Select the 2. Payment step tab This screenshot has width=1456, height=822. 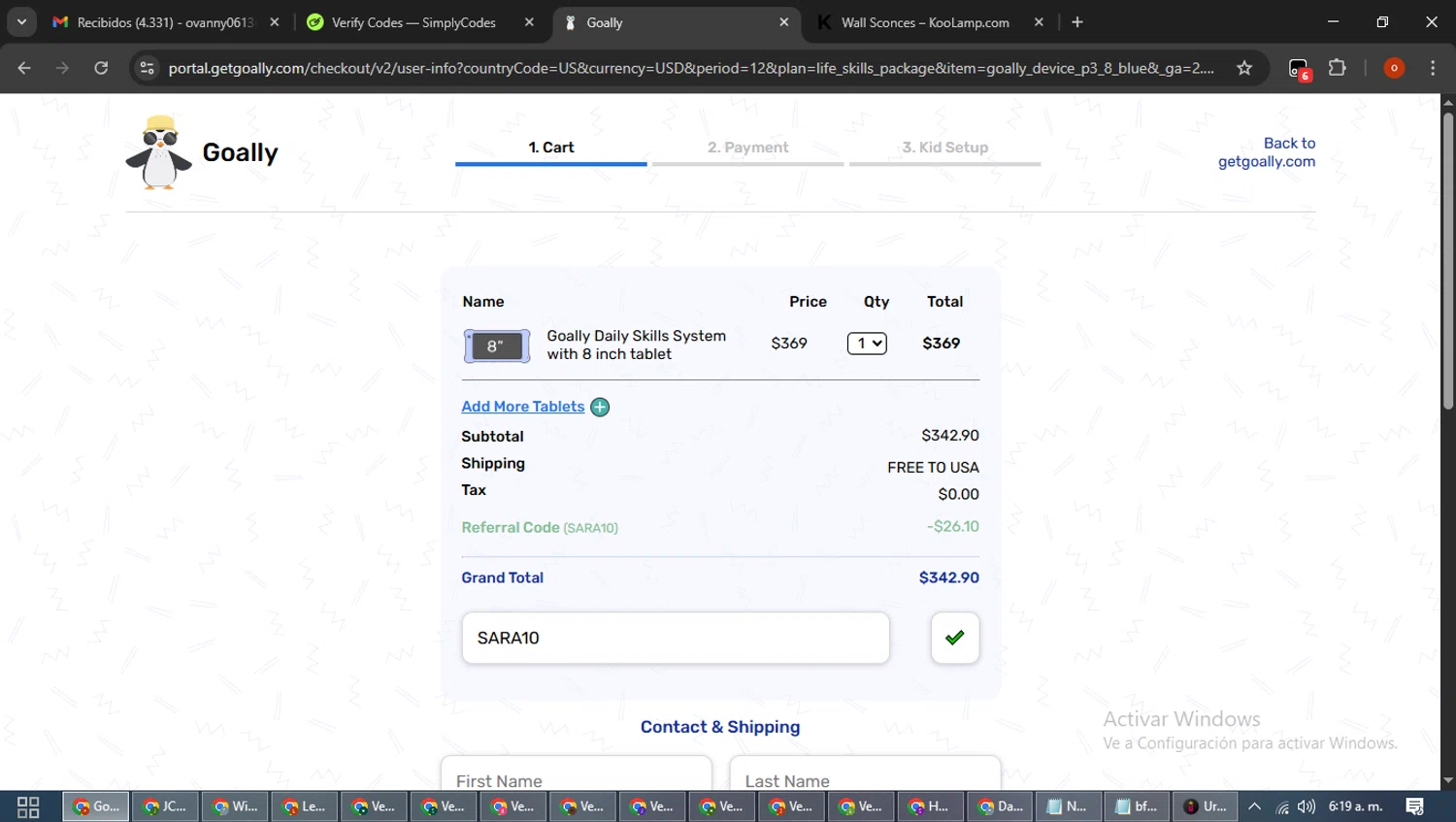748,148
